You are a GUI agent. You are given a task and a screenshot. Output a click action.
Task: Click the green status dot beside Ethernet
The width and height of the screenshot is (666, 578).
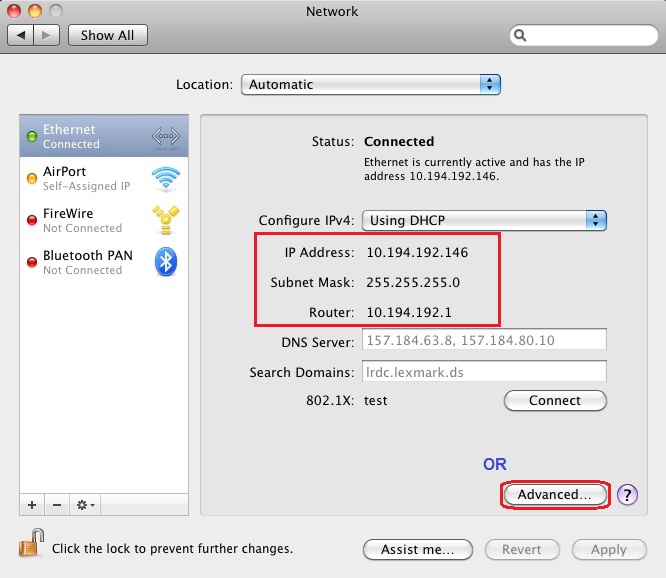(x=32, y=136)
